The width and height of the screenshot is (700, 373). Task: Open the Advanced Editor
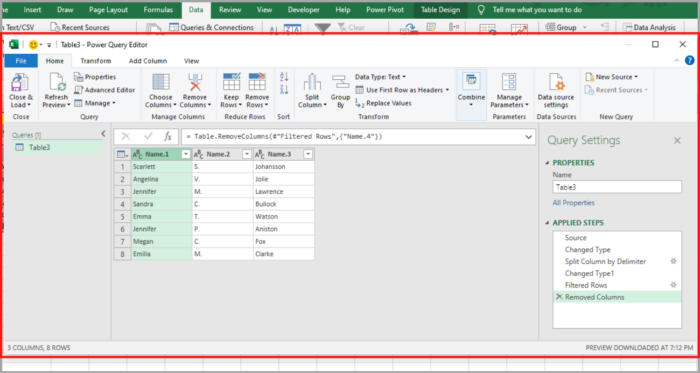click(104, 90)
